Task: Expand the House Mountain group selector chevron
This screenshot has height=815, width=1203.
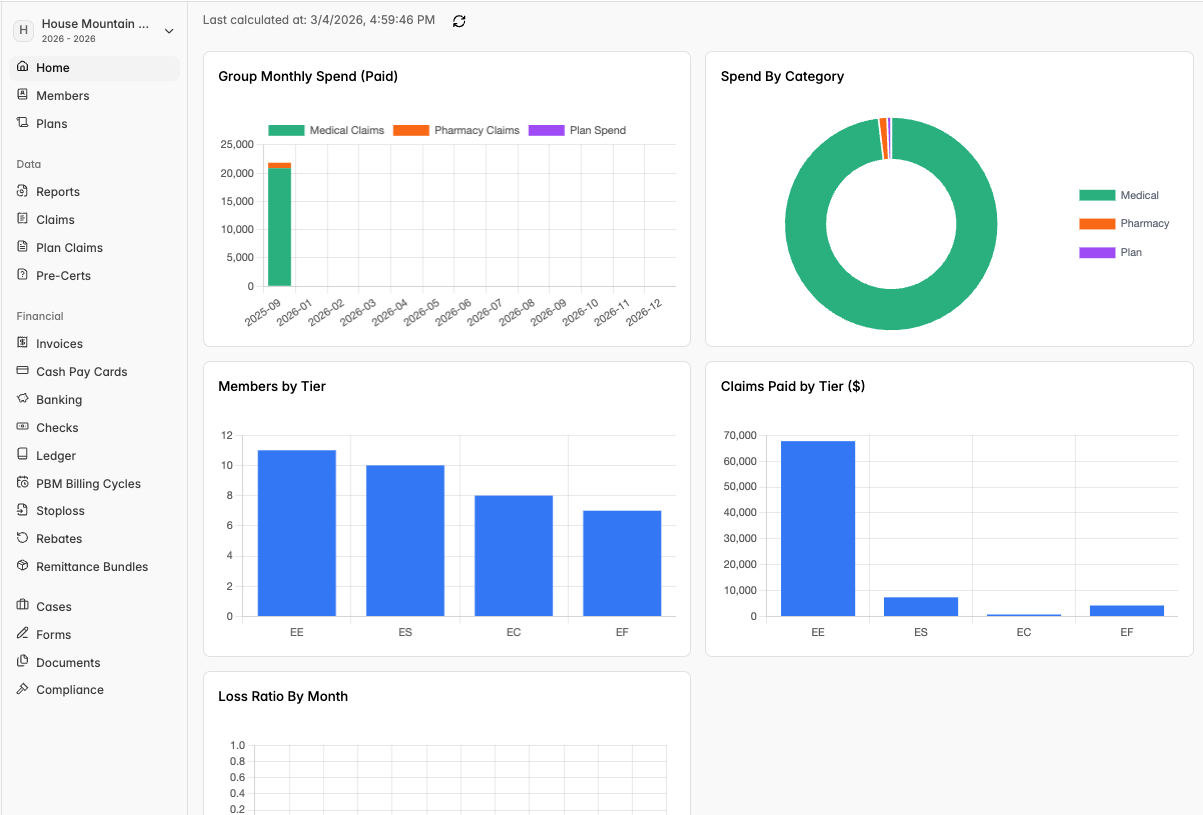Action: (169, 31)
